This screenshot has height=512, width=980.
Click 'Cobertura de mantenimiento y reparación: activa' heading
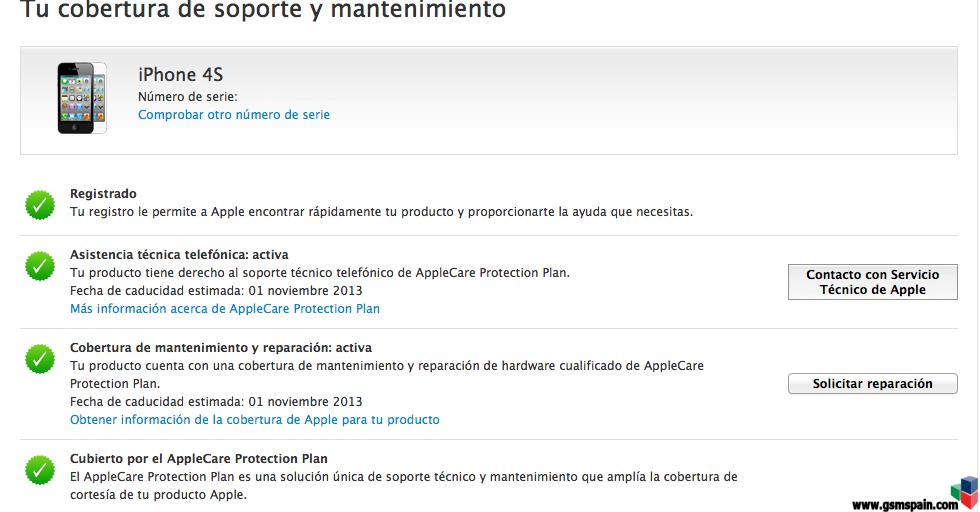tap(221, 348)
